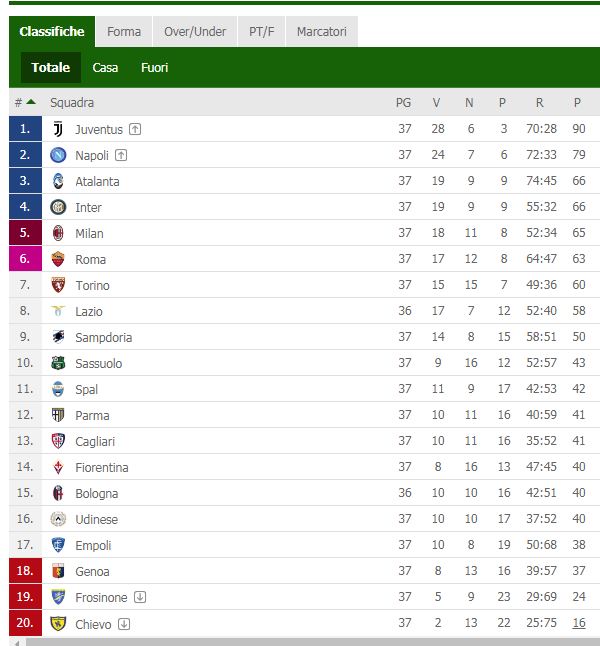
Task: Click the Roma crest icon
Action: [x=58, y=259]
